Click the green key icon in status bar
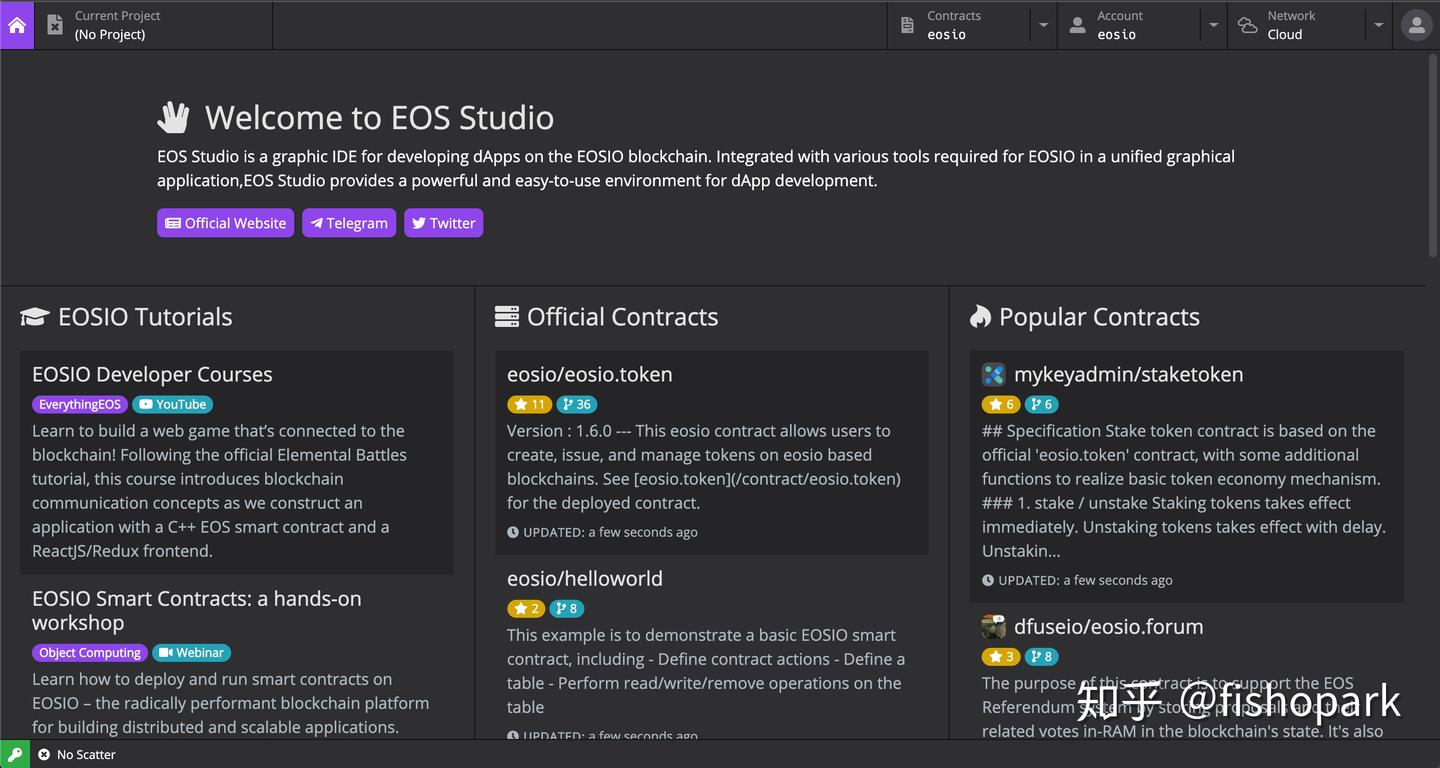This screenshot has width=1440, height=768. pyautogui.click(x=14, y=754)
